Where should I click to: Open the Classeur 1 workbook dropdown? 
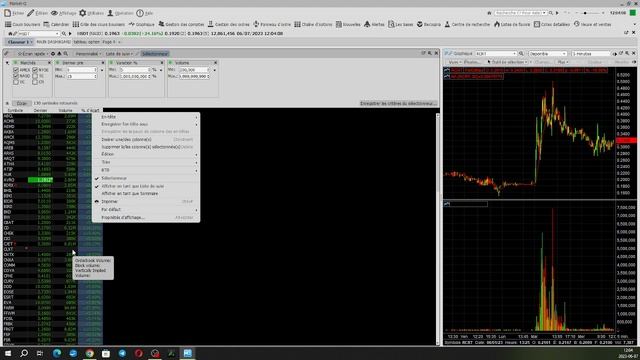click(x=20, y=42)
